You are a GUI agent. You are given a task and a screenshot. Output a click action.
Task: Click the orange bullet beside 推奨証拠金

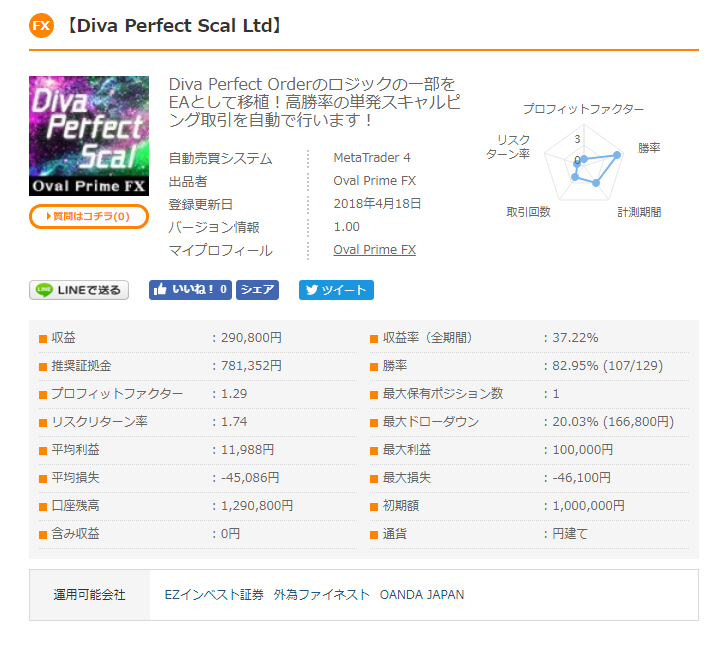[43, 367]
